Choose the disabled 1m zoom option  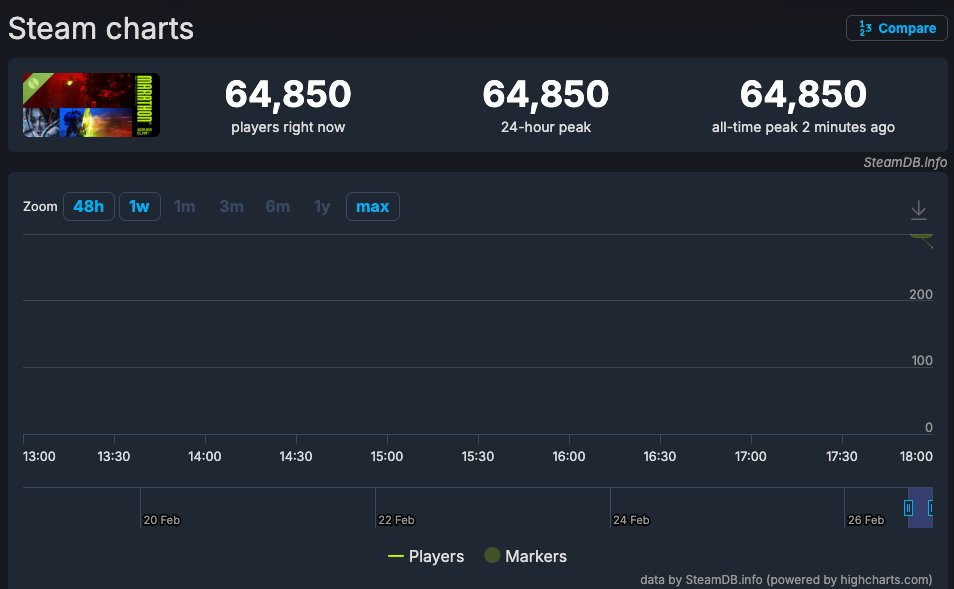pyautogui.click(x=184, y=206)
